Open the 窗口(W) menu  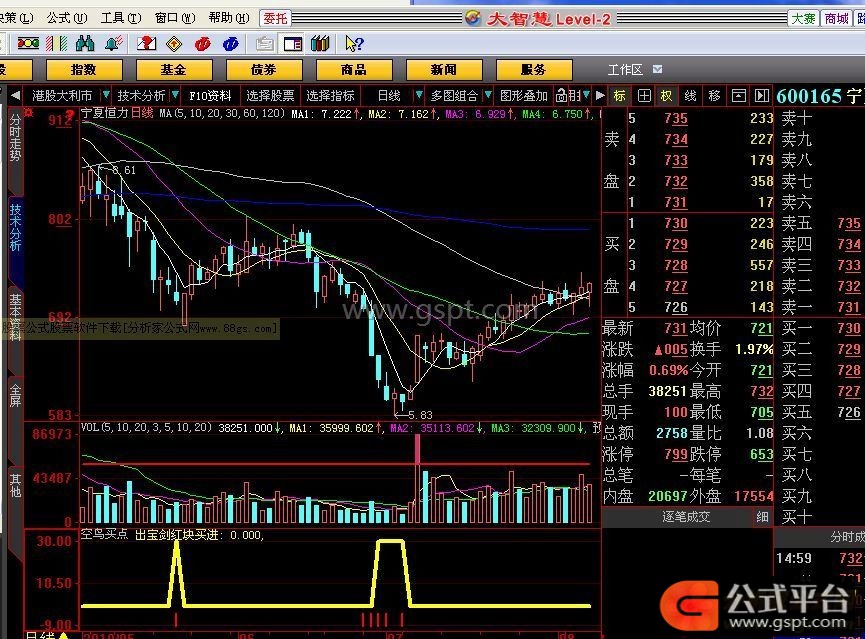[x=175, y=18]
